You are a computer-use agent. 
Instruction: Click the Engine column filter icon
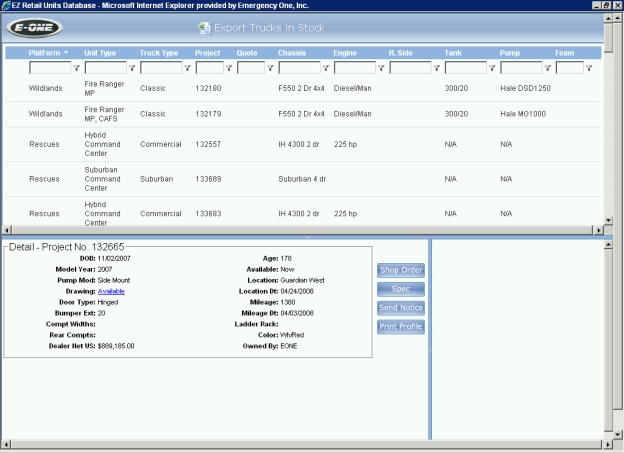click(x=381, y=68)
